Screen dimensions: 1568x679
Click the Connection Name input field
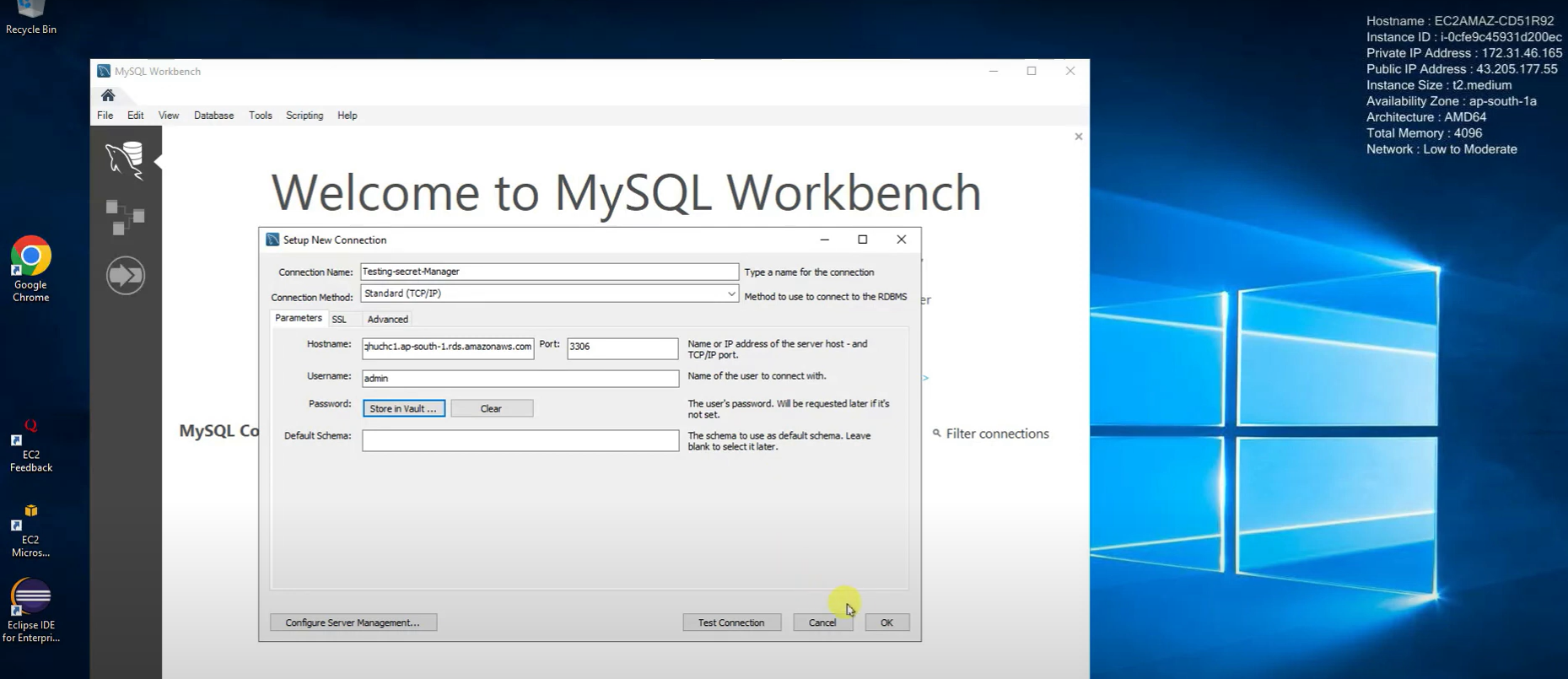(x=549, y=272)
